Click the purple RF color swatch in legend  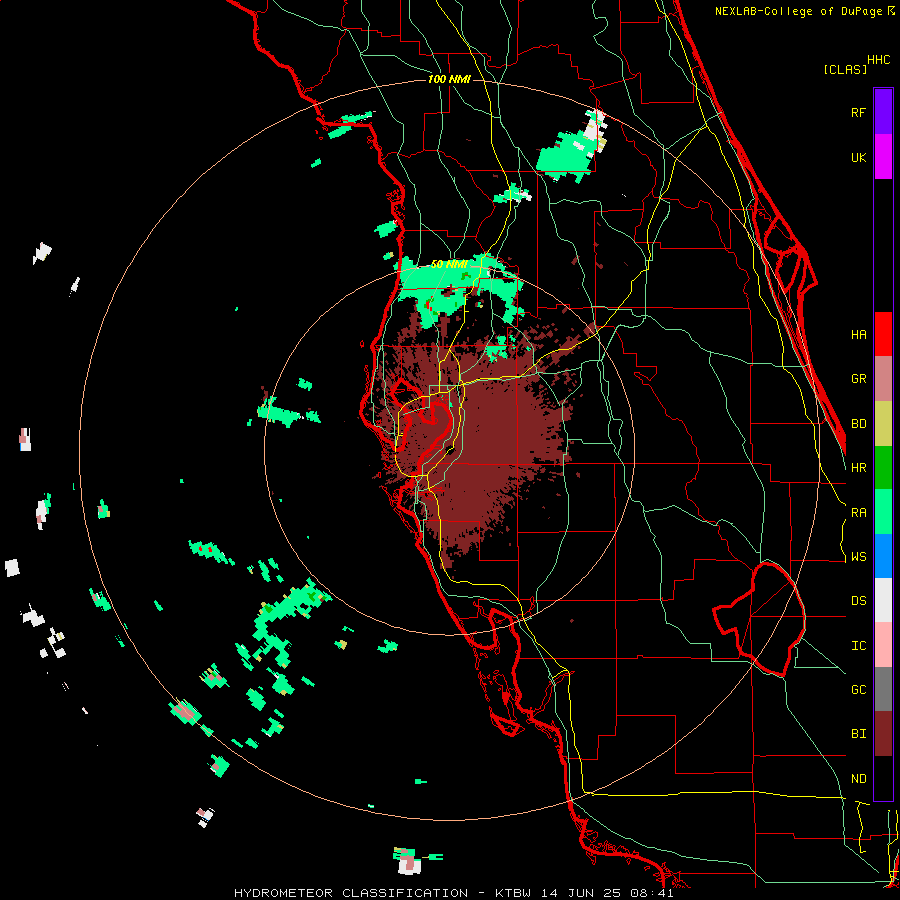[x=883, y=112]
